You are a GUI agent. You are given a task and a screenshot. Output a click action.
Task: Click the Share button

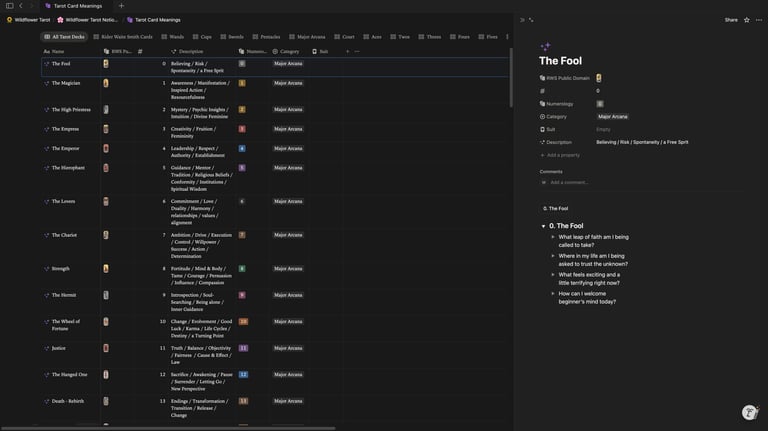pos(731,20)
